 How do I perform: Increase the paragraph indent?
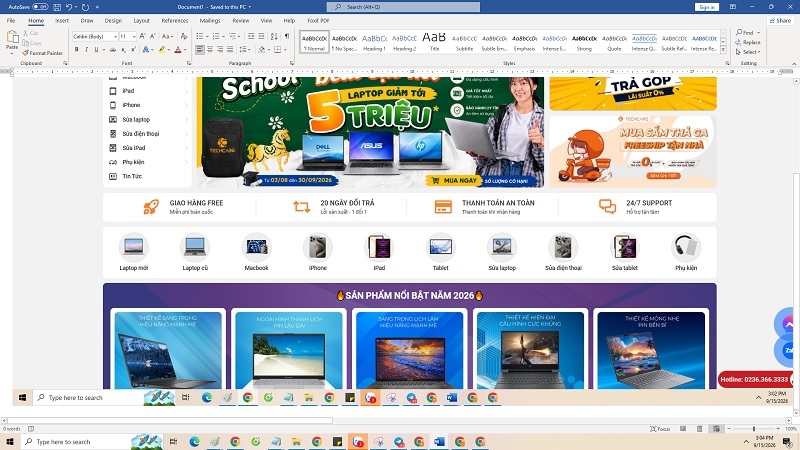click(x=261, y=36)
